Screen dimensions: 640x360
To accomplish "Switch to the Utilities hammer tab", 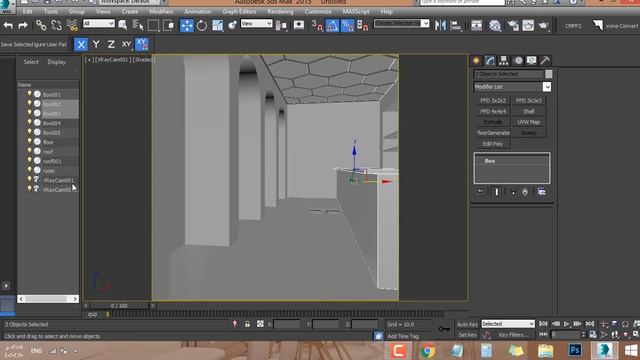I will point(544,61).
